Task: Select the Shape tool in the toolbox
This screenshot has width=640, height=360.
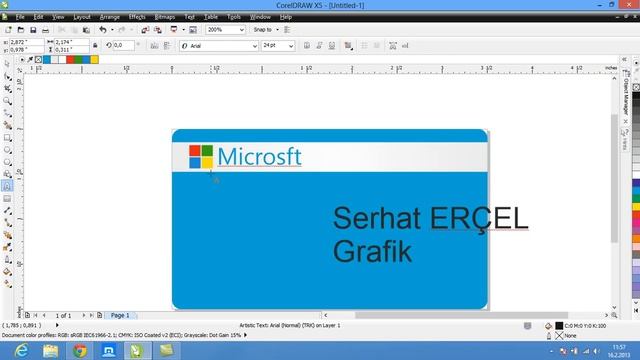Action: click(7, 77)
